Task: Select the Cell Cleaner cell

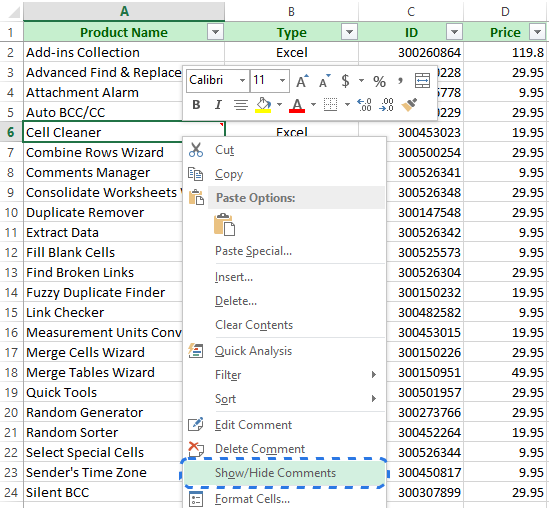Action: [124, 132]
